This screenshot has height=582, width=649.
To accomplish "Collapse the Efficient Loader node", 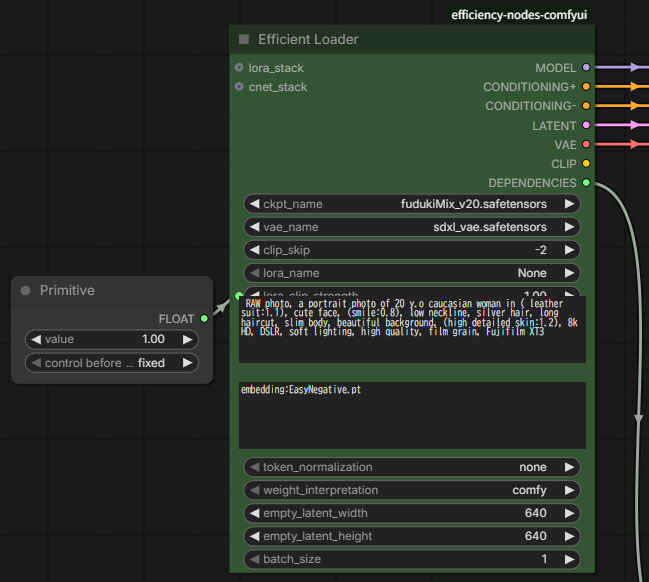I will (244, 40).
